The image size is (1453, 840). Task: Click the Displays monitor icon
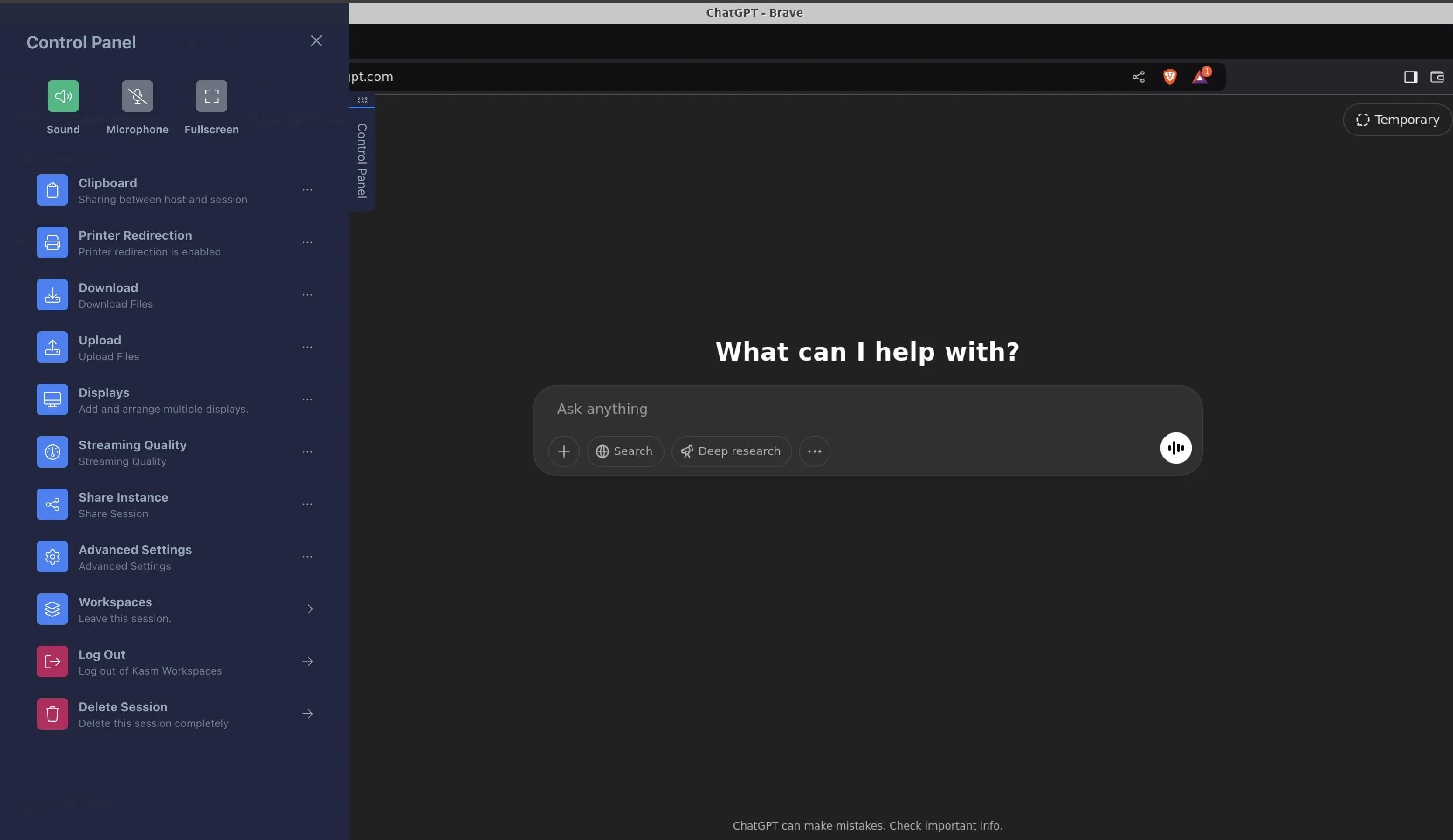click(x=52, y=399)
